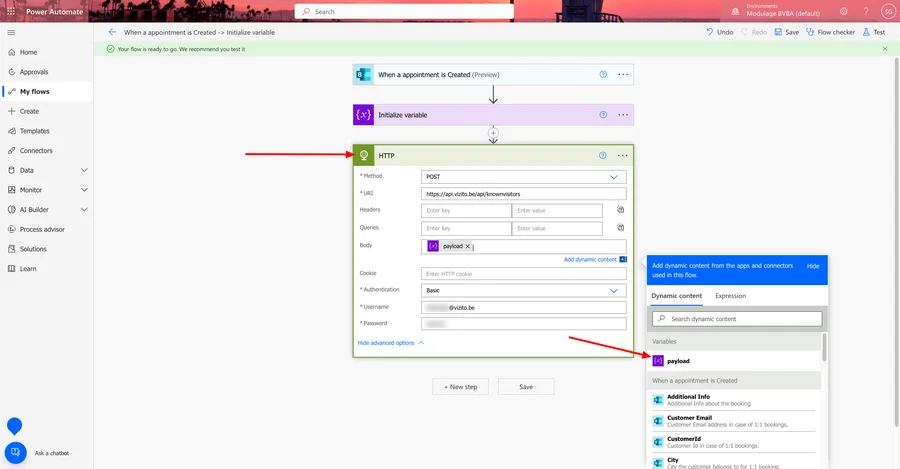Screen dimensions: 900x469
Task: Open the appointment trigger ellipsis menu
Action: [x=623, y=75]
